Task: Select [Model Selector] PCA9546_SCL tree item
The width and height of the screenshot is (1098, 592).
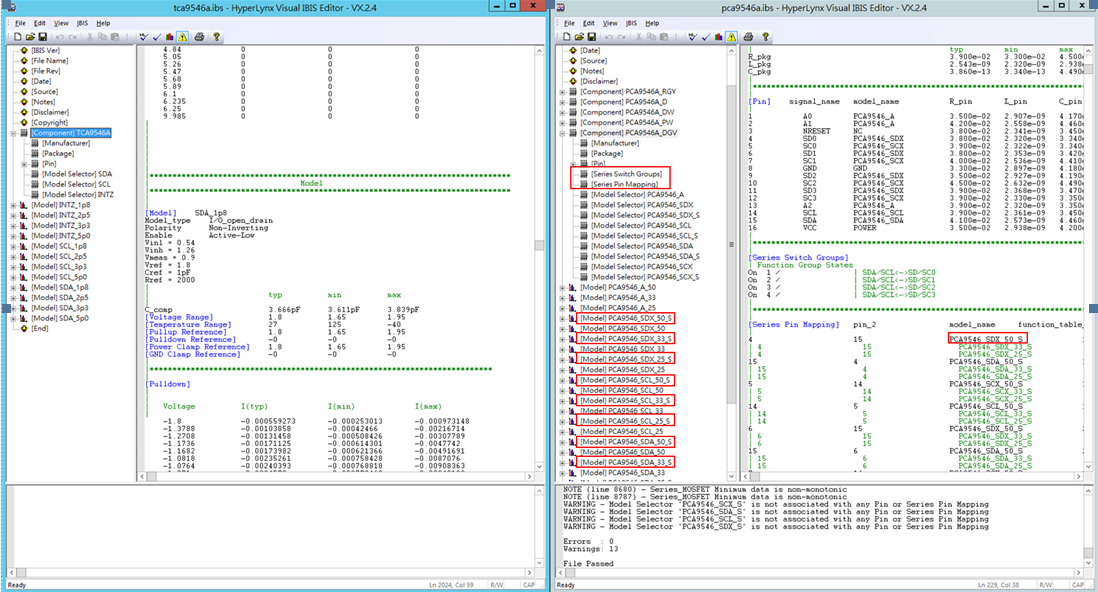Action: click(x=641, y=226)
